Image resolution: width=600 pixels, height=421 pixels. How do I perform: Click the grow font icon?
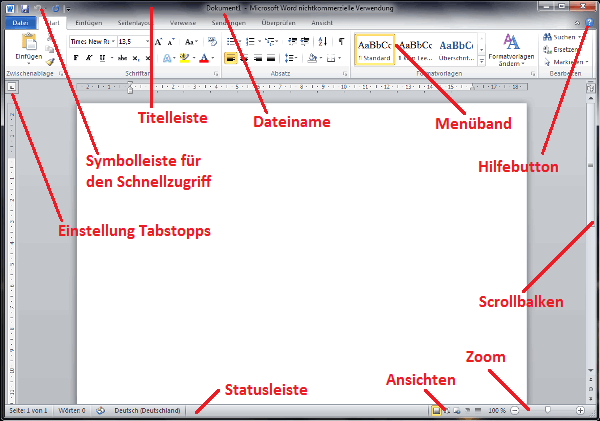[x=158, y=42]
